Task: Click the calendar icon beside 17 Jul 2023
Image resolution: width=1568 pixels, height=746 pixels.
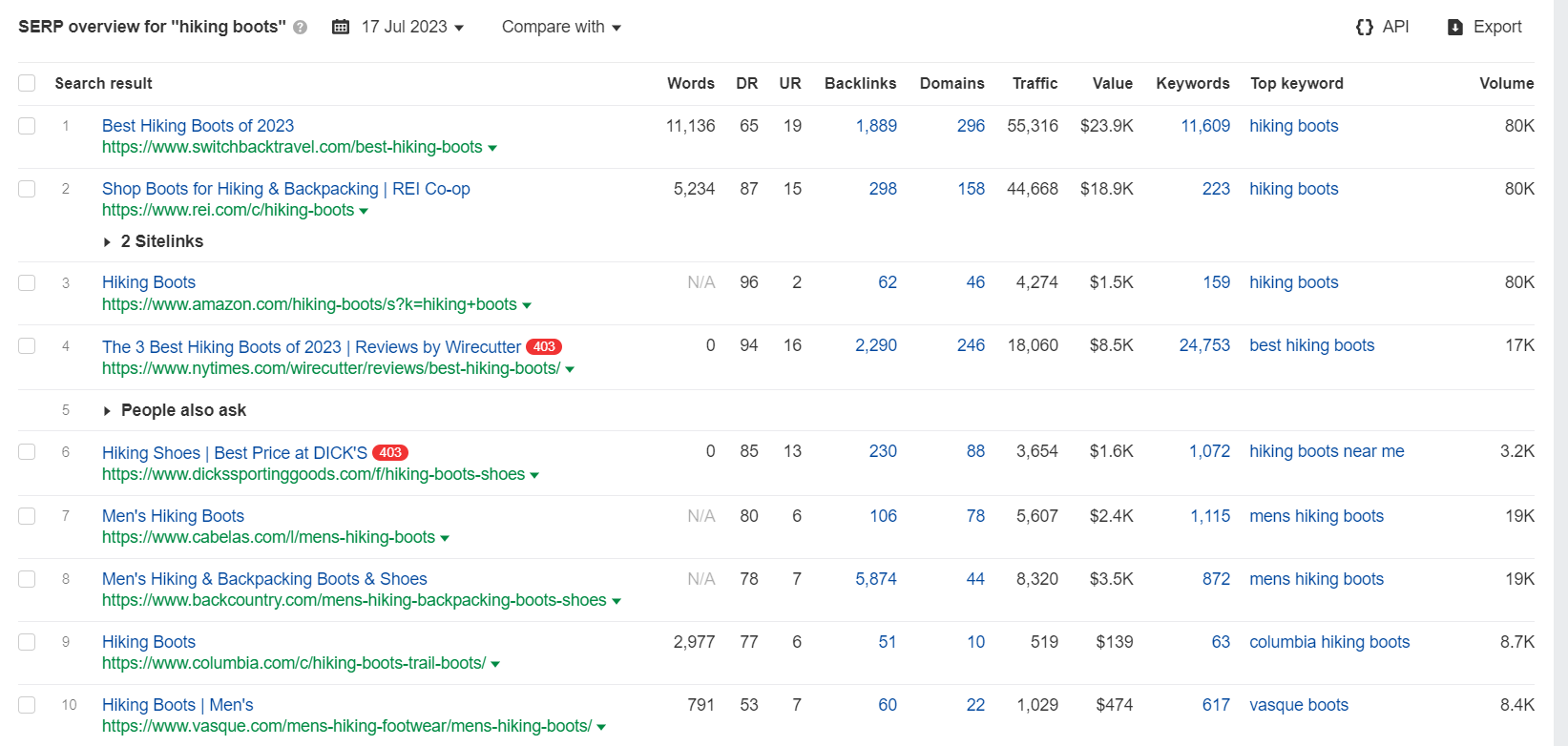Action: [x=341, y=27]
